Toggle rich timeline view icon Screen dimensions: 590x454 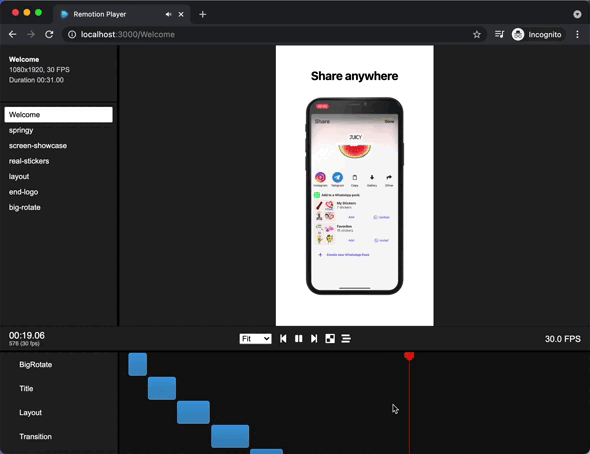(346, 339)
